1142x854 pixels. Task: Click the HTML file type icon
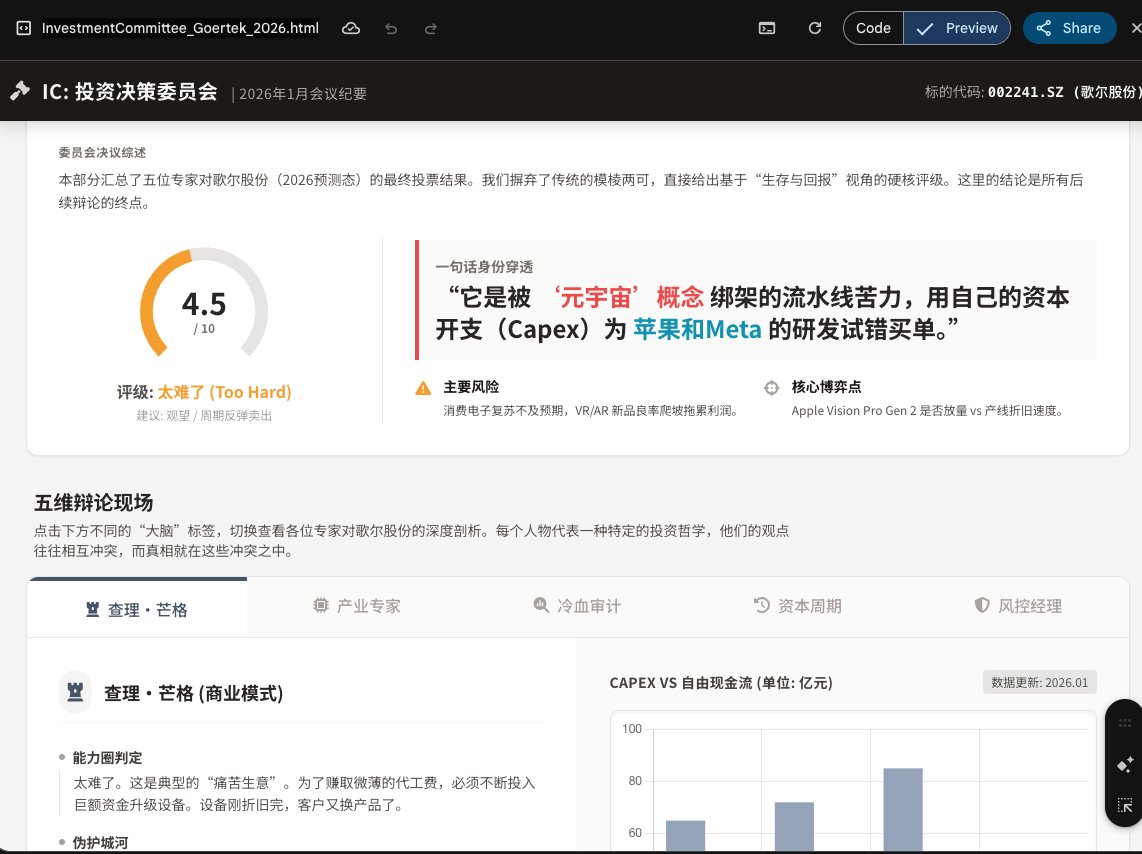tap(24, 28)
